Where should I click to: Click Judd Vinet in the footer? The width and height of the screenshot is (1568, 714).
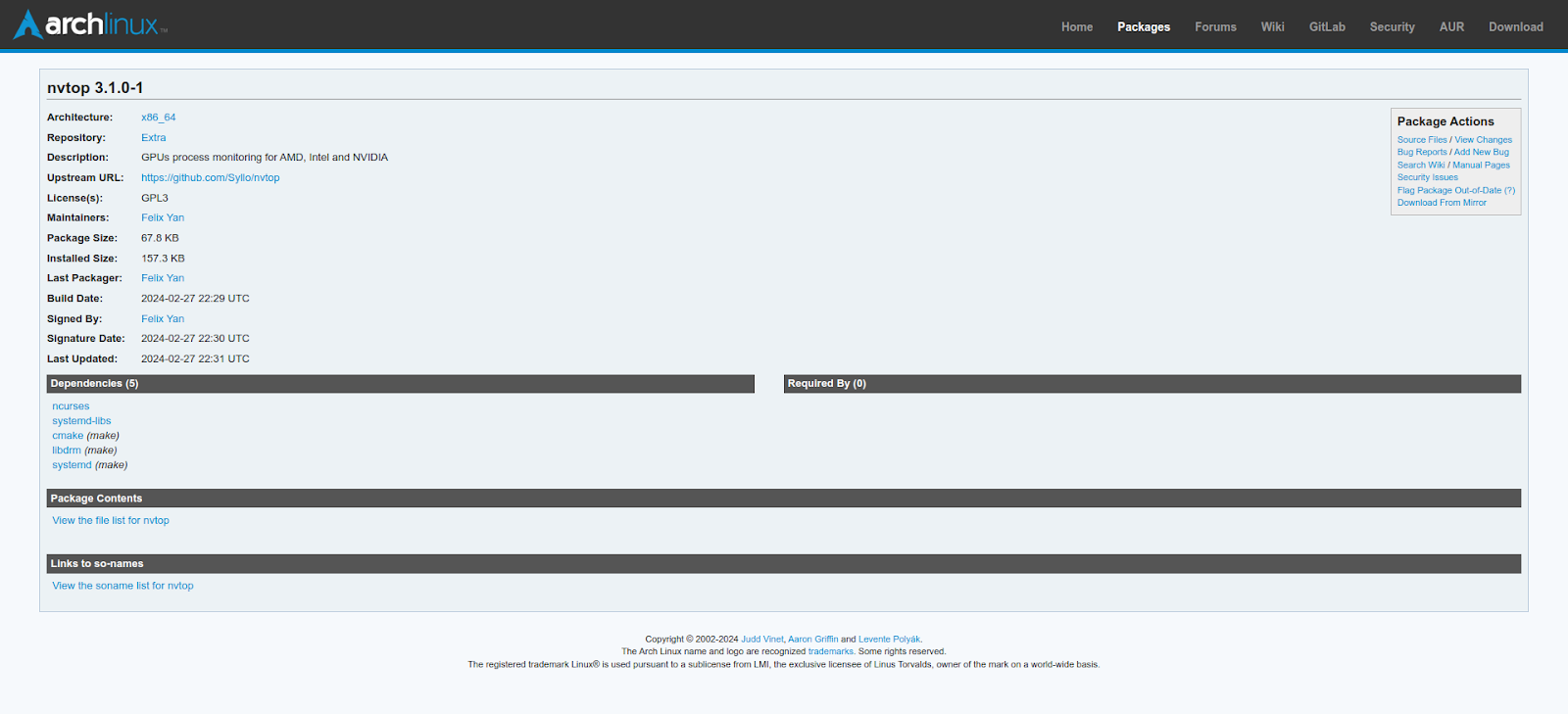coord(762,640)
